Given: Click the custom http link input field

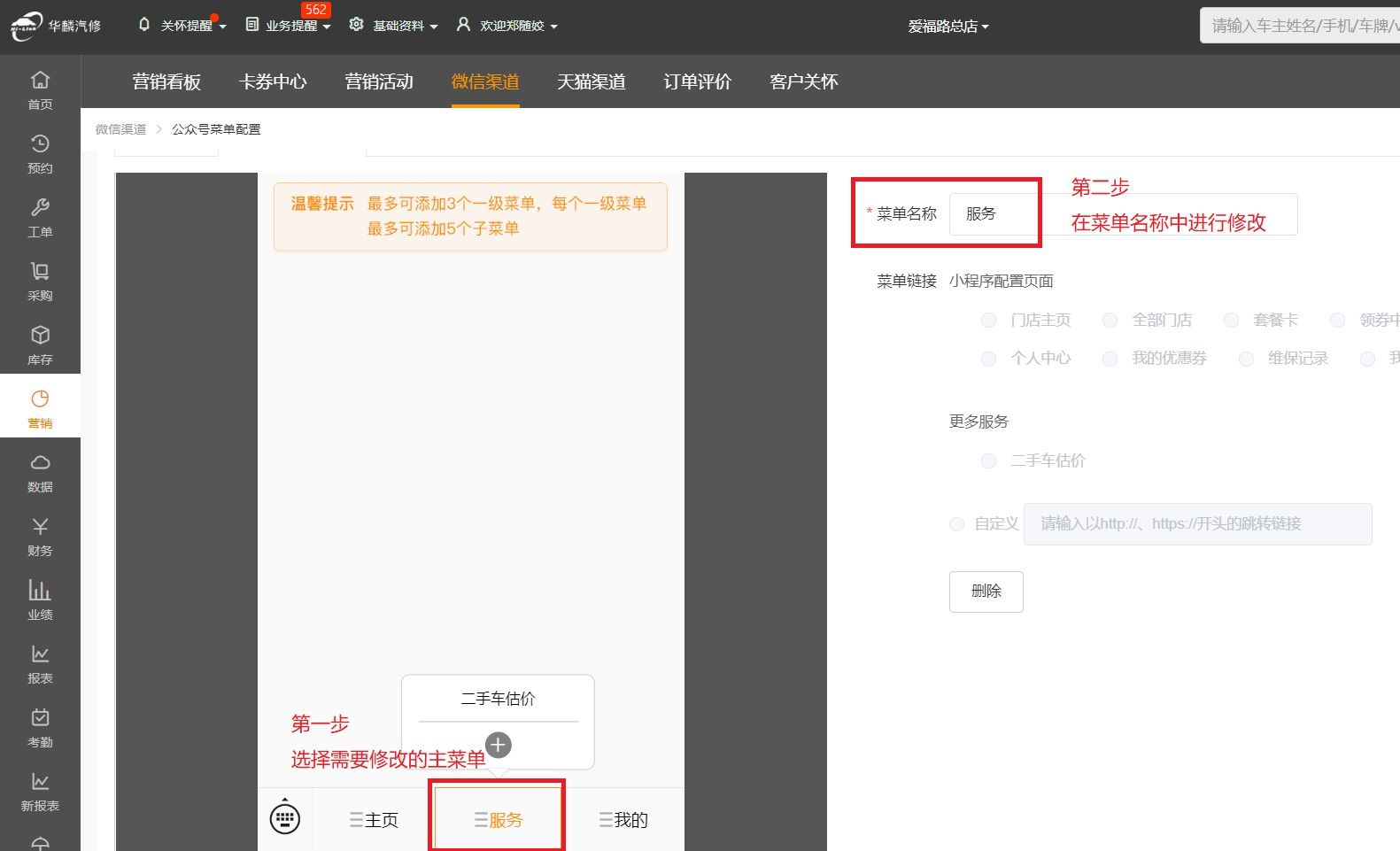Looking at the screenshot, I should pyautogui.click(x=1198, y=524).
